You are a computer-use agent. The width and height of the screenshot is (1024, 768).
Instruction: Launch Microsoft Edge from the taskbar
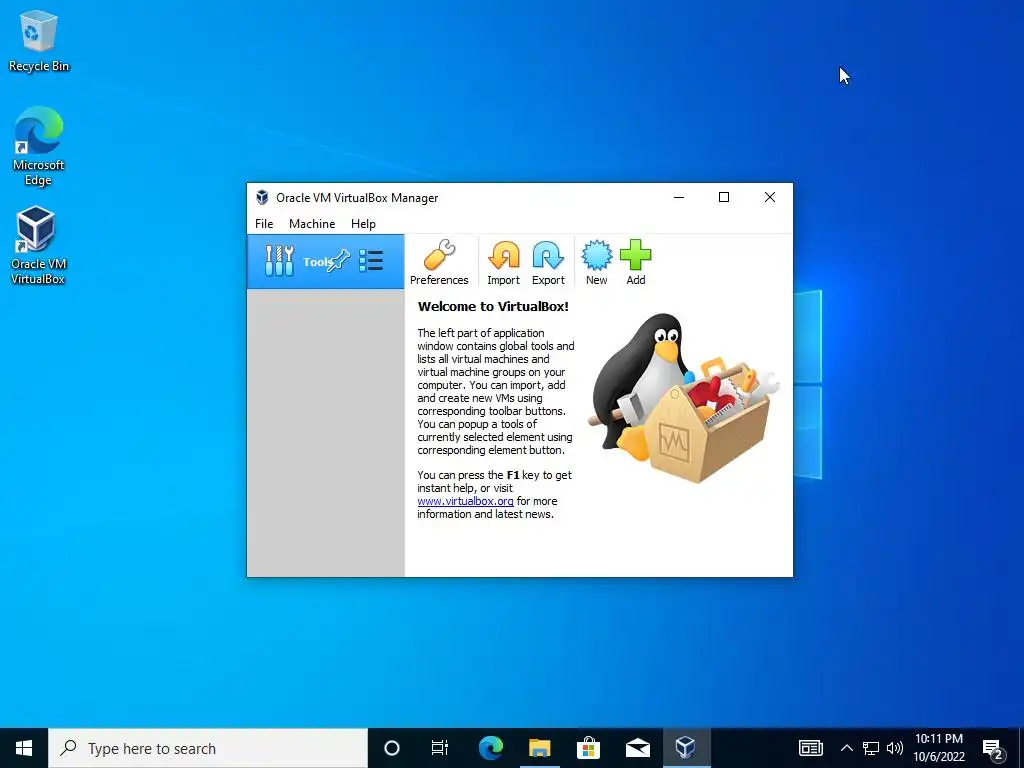[490, 748]
